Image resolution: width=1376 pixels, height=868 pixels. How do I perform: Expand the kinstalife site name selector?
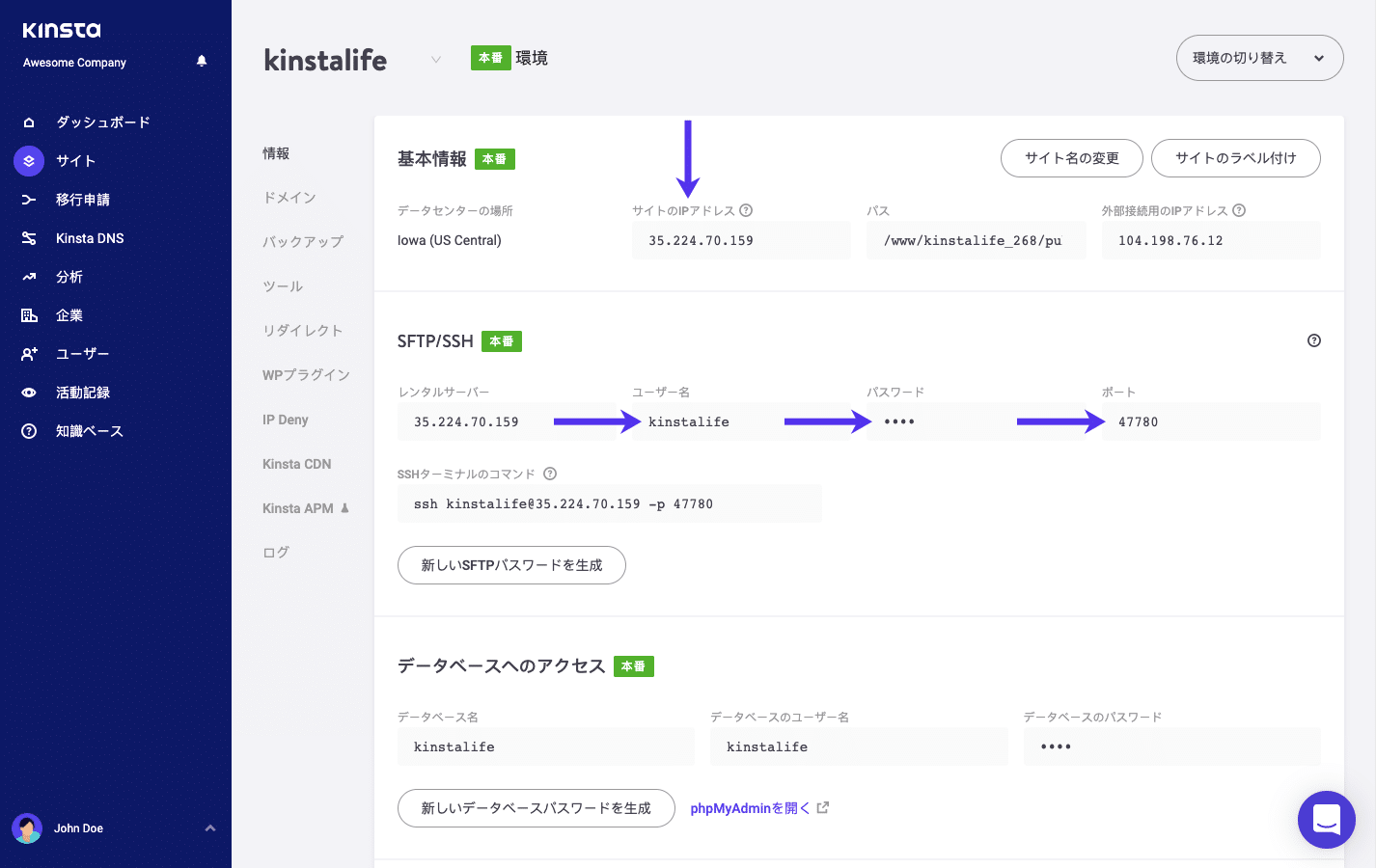pos(436,59)
